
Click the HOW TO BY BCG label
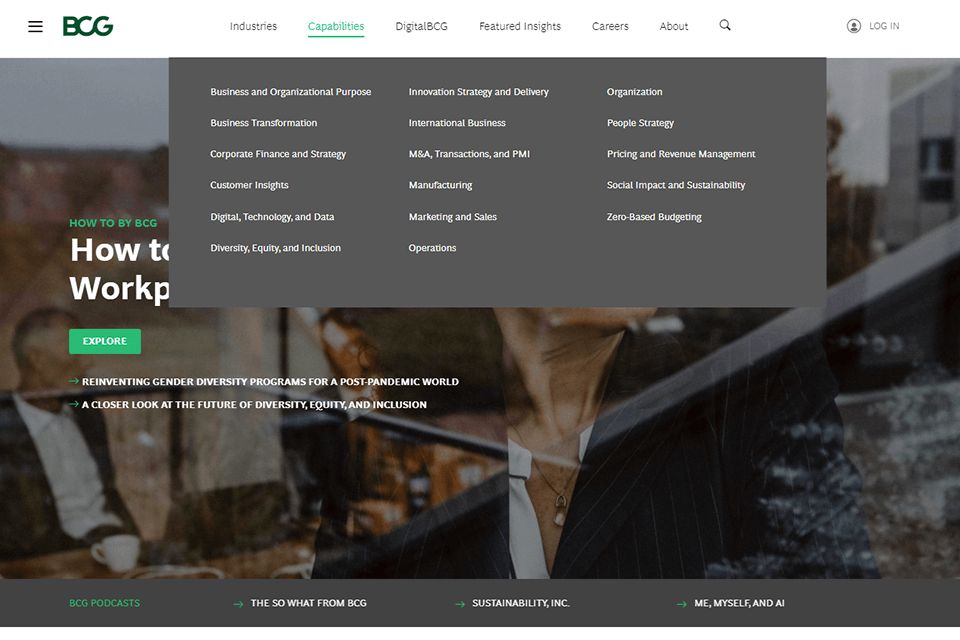pyautogui.click(x=113, y=223)
